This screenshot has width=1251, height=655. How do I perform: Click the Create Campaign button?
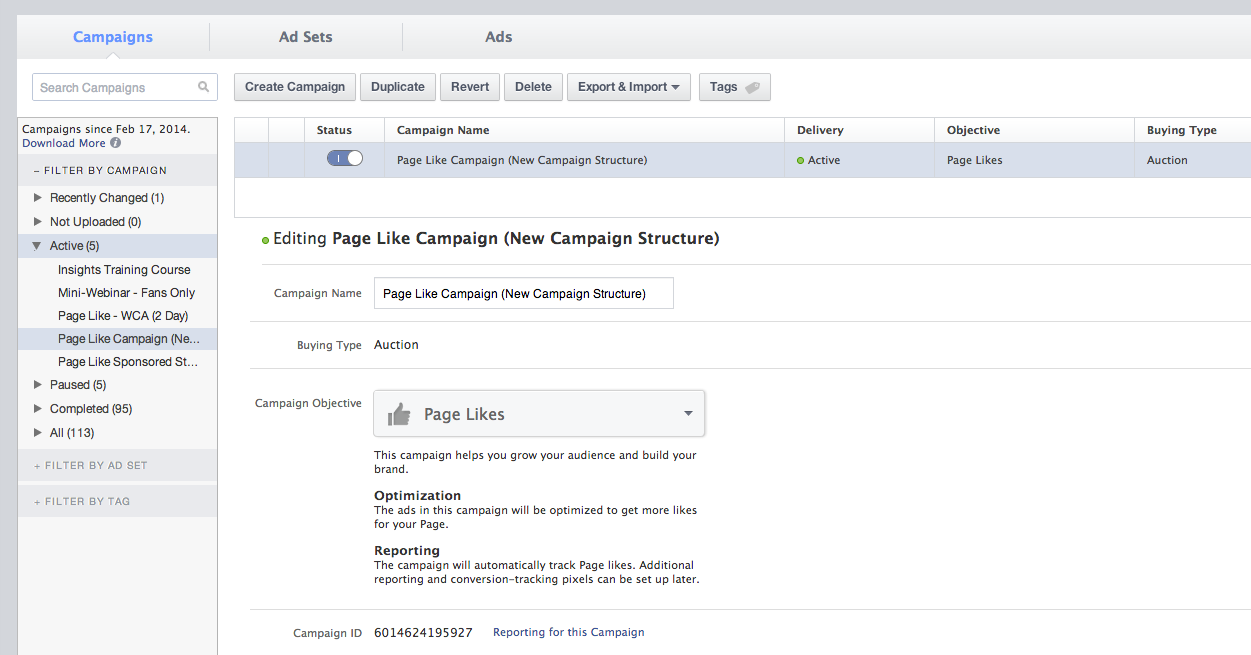click(x=294, y=87)
